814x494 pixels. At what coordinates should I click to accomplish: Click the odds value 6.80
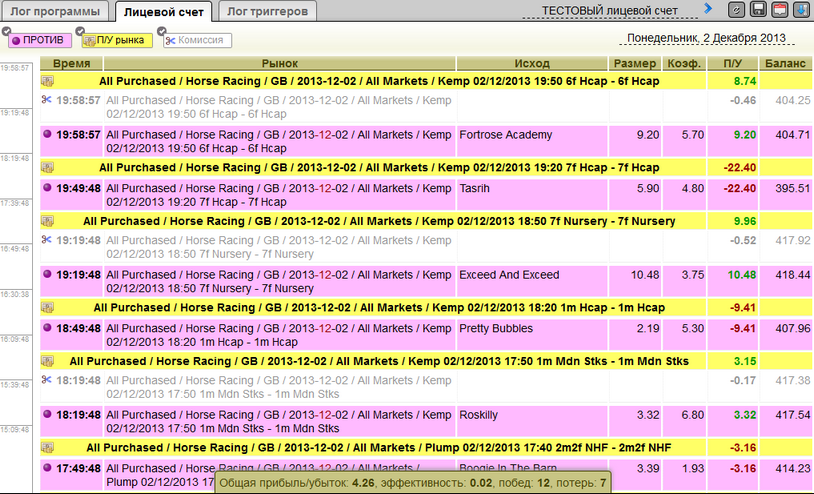pos(693,415)
